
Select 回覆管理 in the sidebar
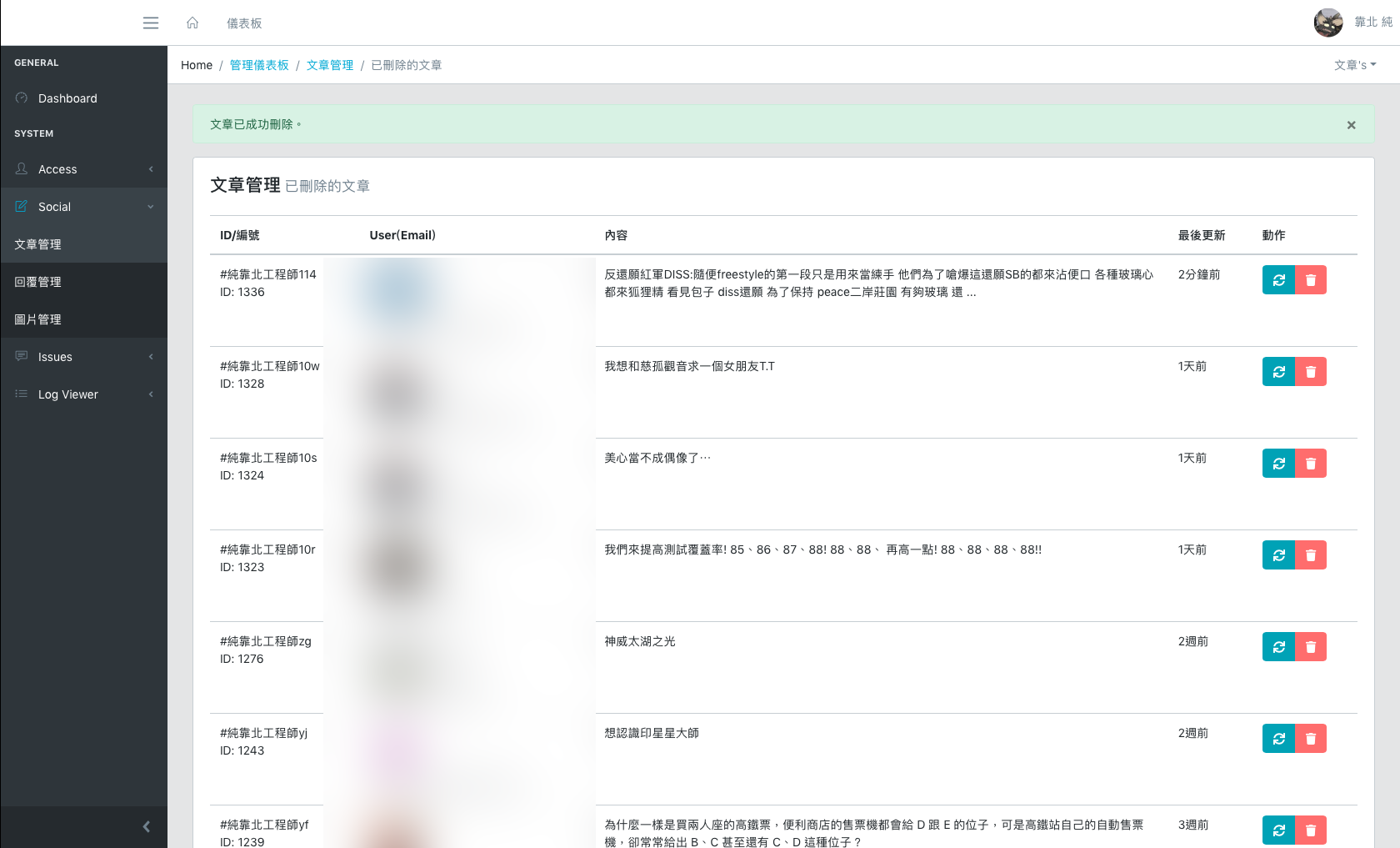pos(83,282)
